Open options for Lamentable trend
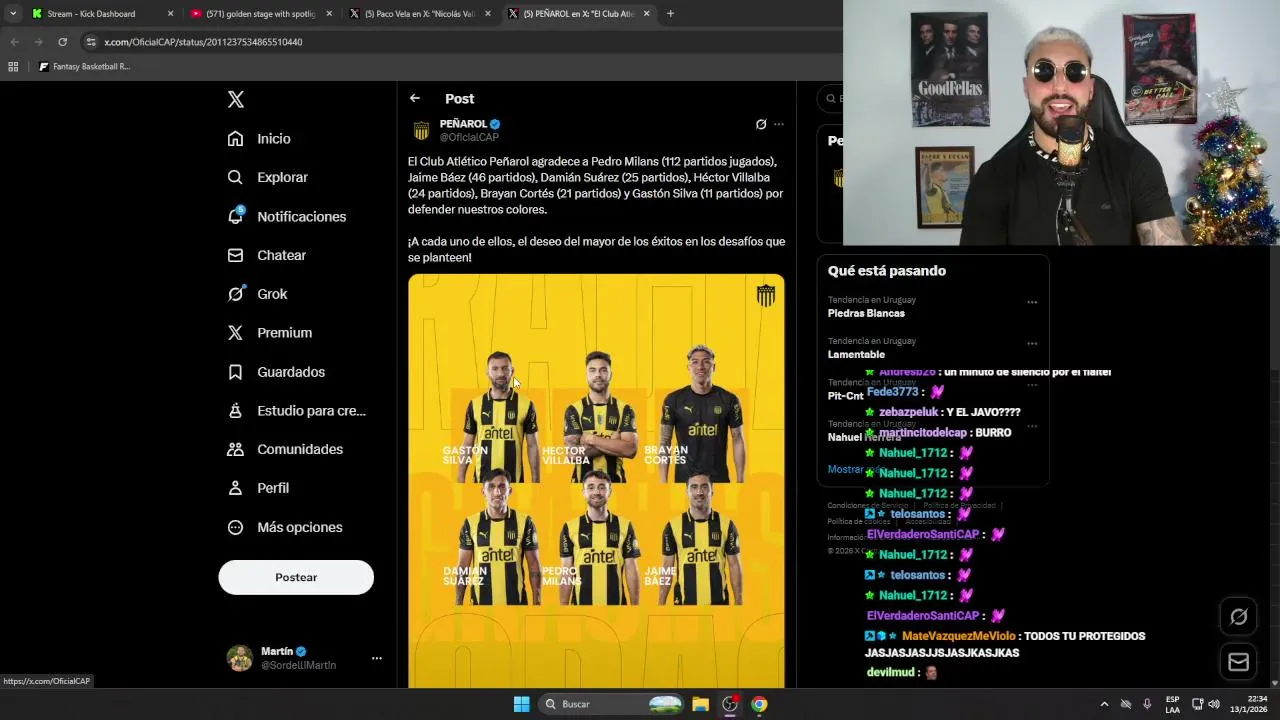Image resolution: width=1280 pixels, height=720 pixels. [1032, 344]
